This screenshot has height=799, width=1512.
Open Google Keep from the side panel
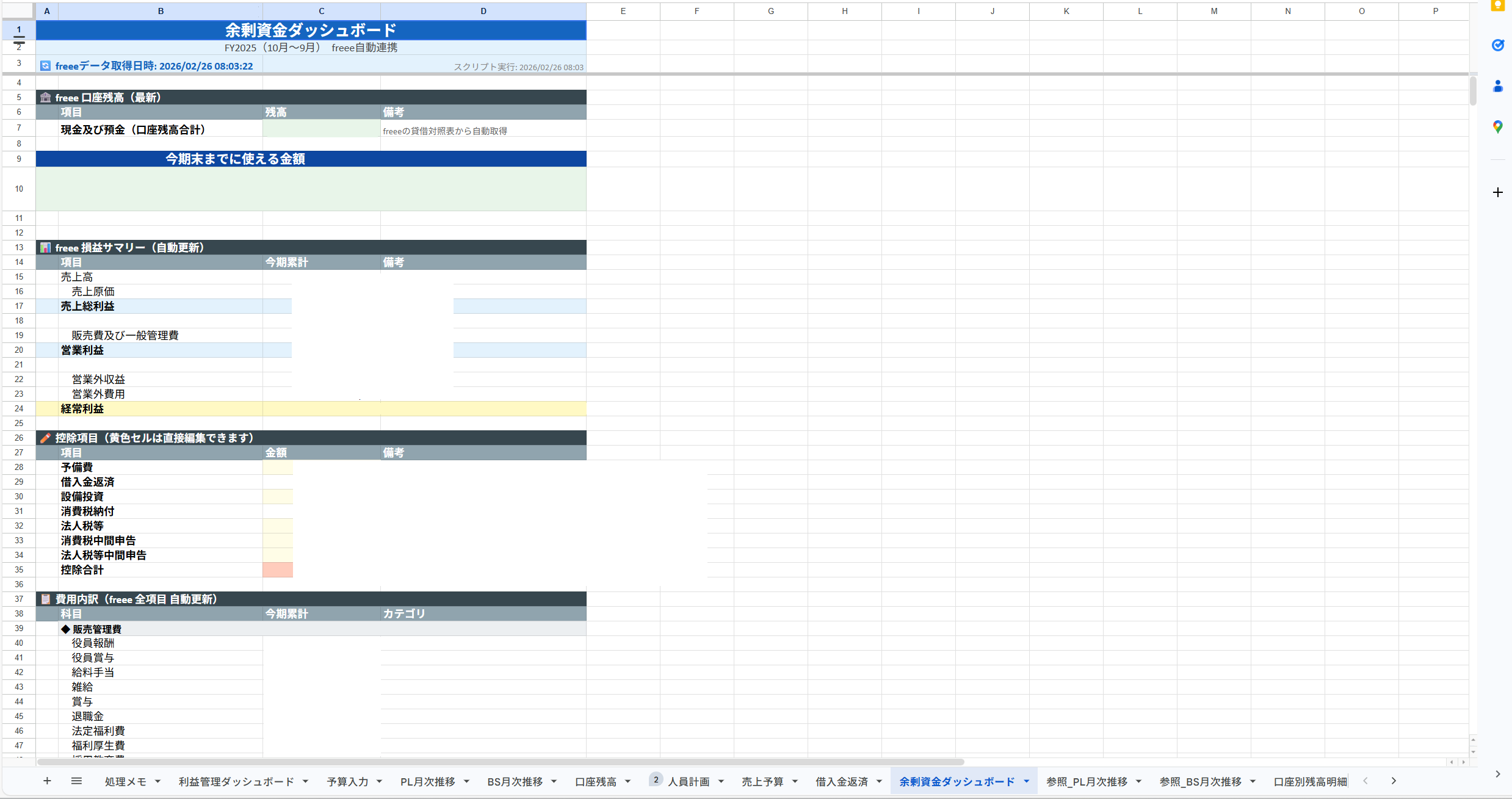(1498, 5)
